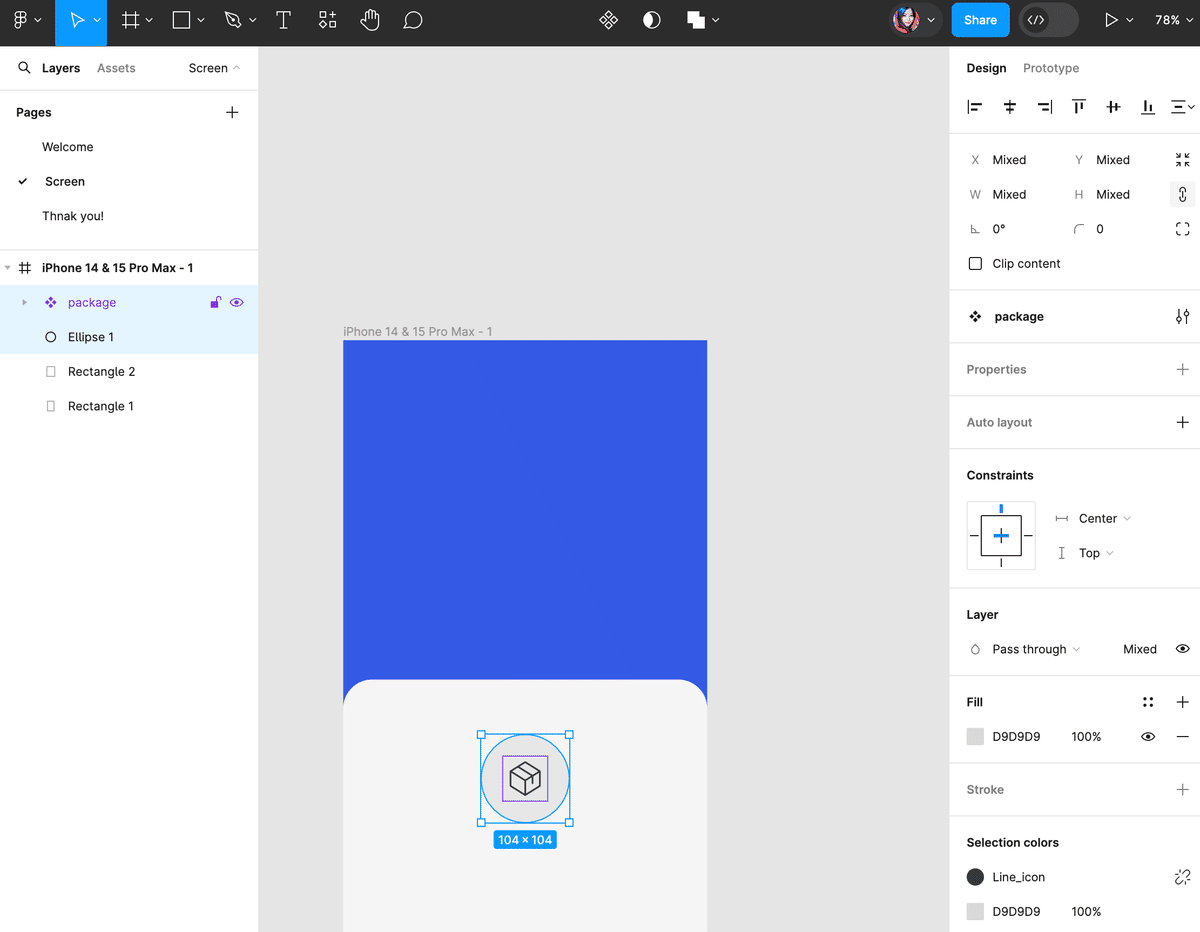1200x932 pixels.
Task: Open fill styles grid icon
Action: point(1148,703)
